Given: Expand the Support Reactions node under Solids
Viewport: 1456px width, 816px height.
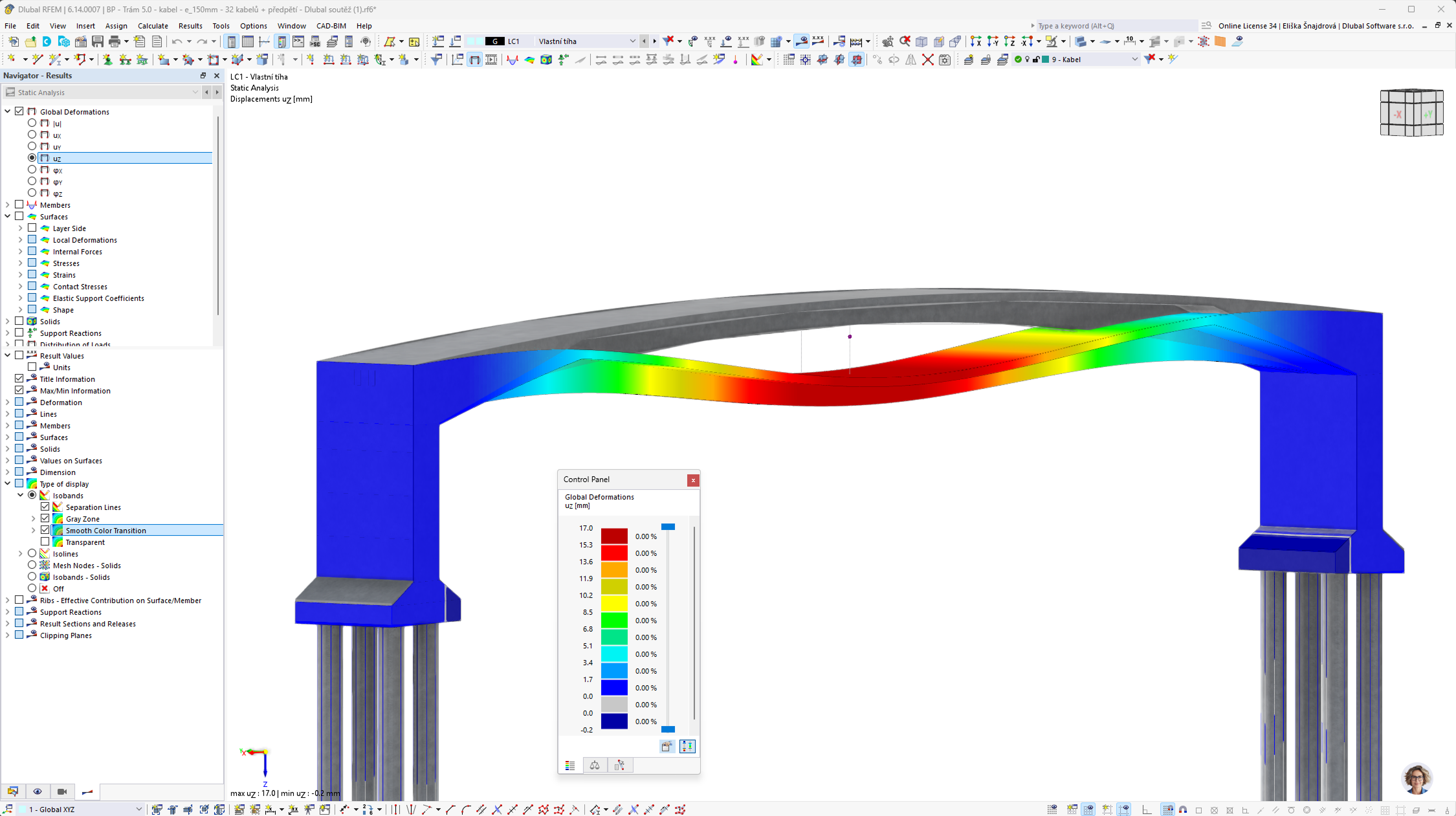Looking at the screenshot, I should pyautogui.click(x=8, y=333).
